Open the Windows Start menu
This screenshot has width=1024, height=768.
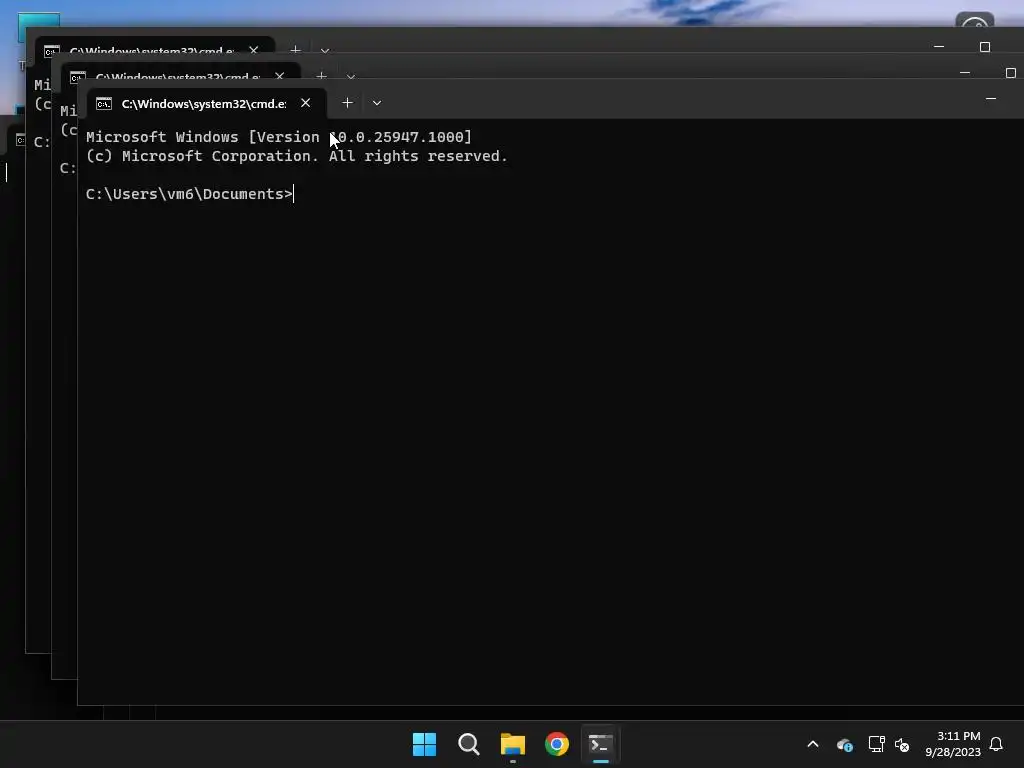coord(424,744)
